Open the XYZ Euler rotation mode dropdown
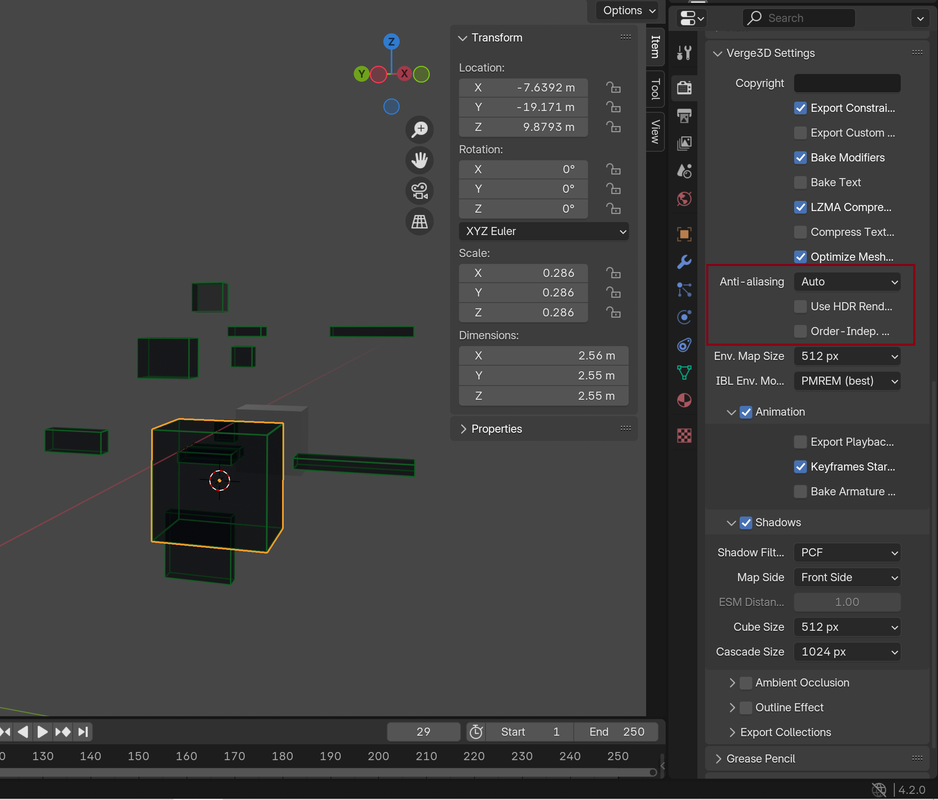Viewport: 938px width, 800px height. coord(544,232)
